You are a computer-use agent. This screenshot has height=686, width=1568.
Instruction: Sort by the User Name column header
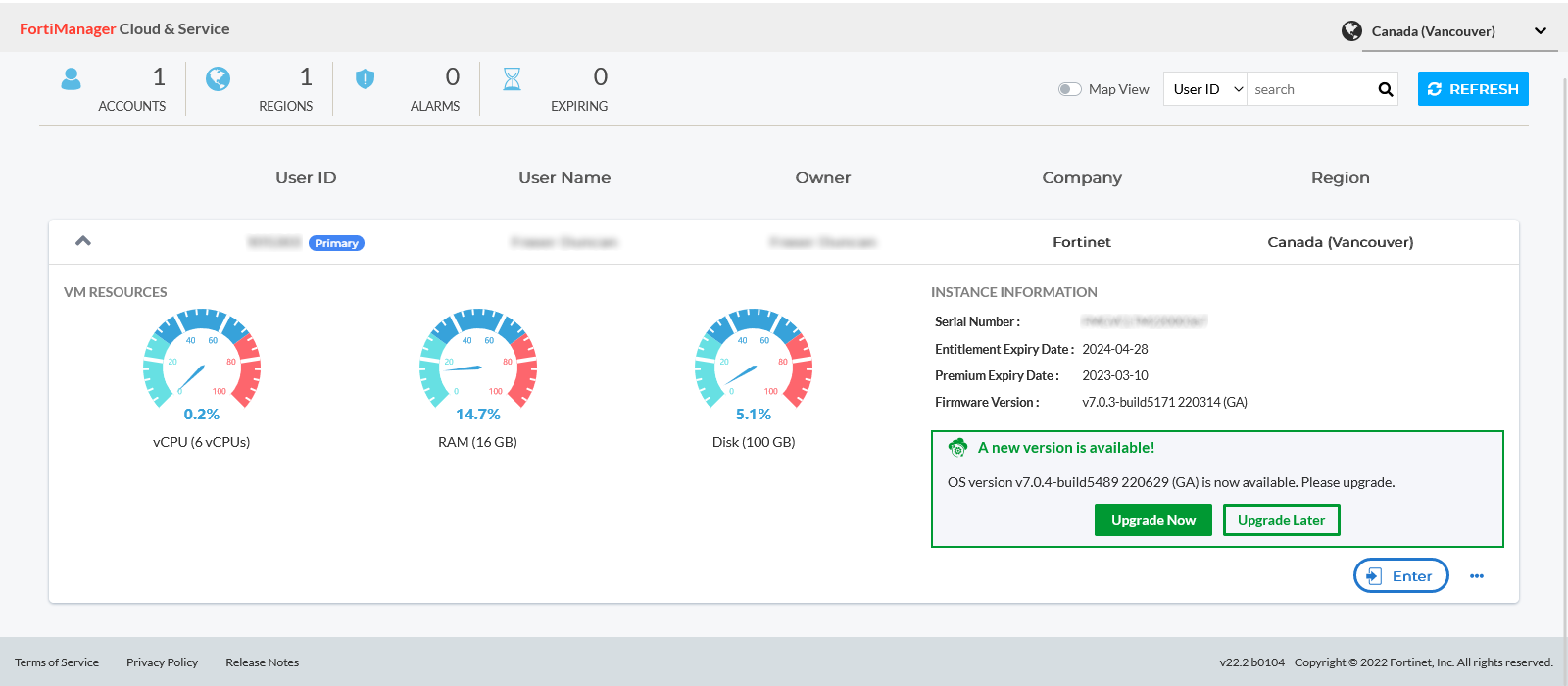[564, 177]
